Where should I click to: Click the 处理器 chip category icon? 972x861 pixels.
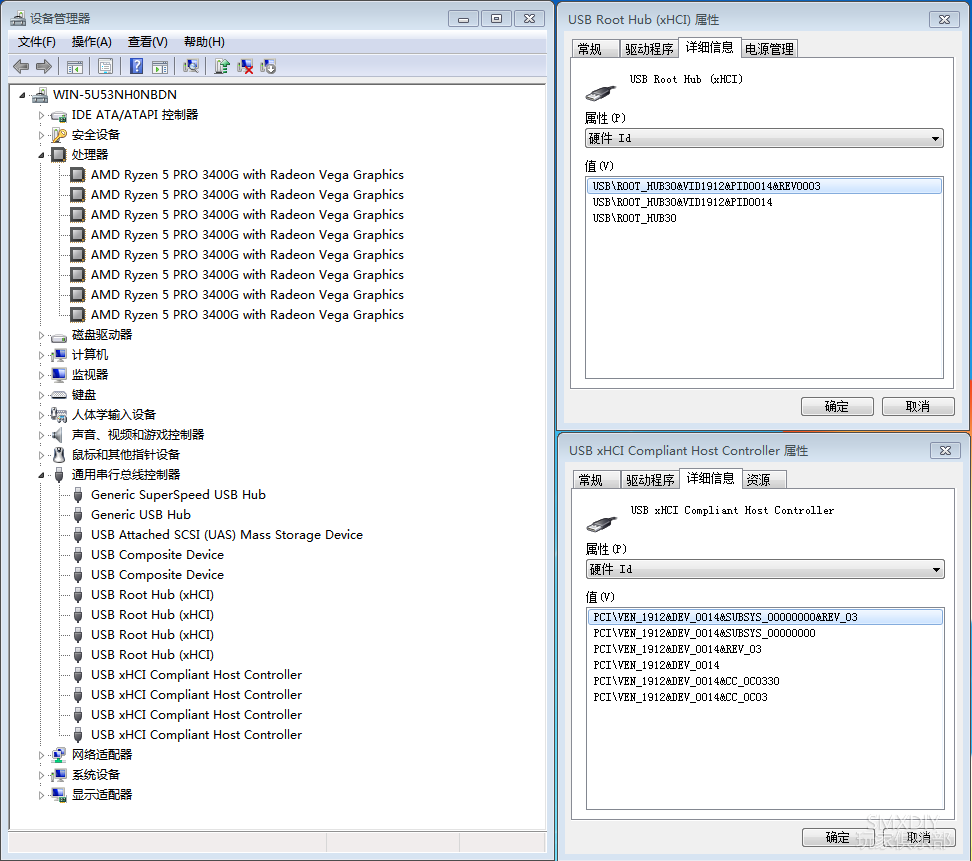pyautogui.click(x=58, y=154)
